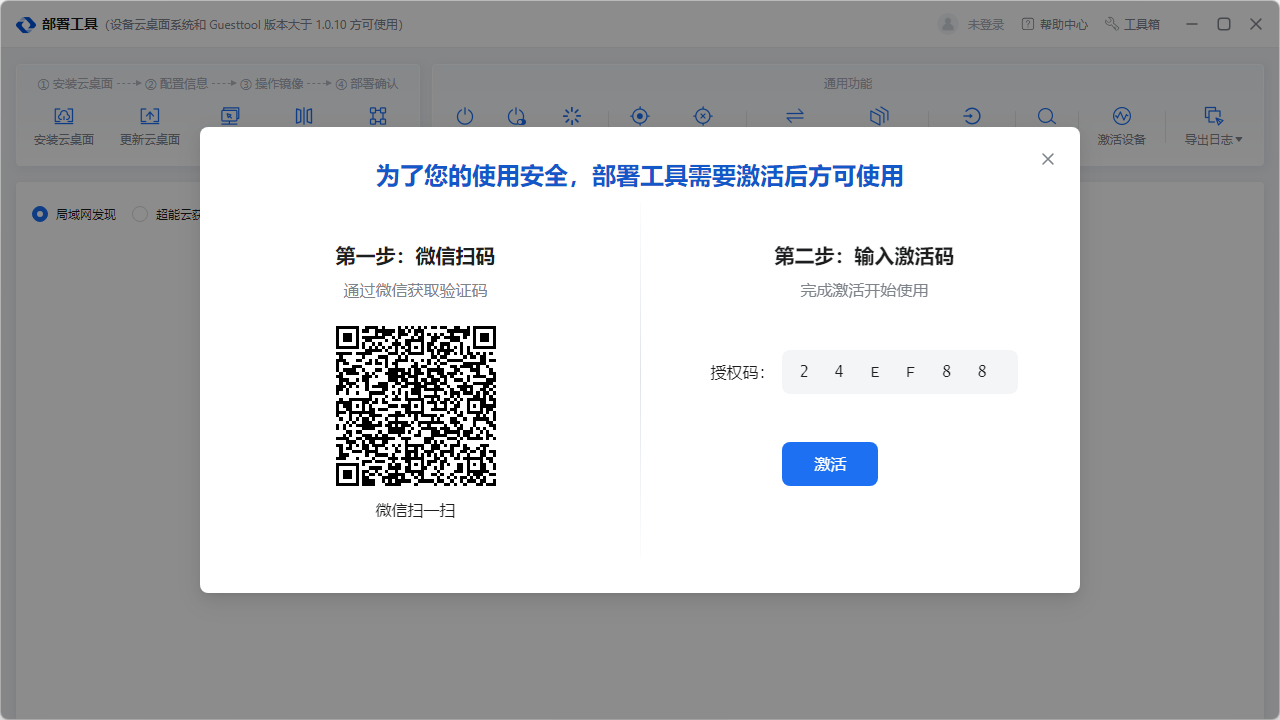The width and height of the screenshot is (1280, 720).
Task: Click the 更新云桌面 update icon
Action: click(x=150, y=116)
